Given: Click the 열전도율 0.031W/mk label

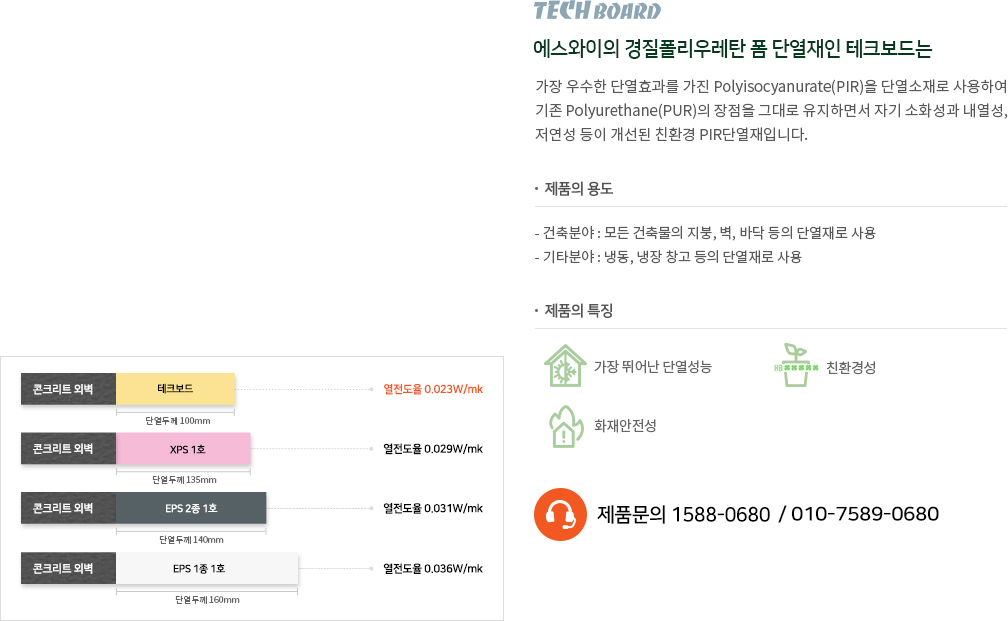Looking at the screenshot, I should (433, 508).
